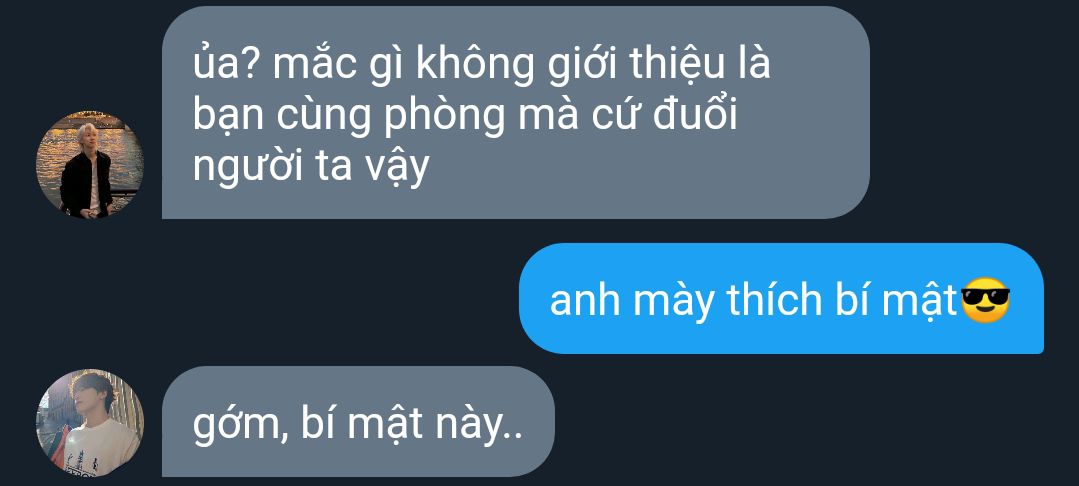Select the blue 'anh mày thích bí mật' bubble
The width and height of the screenshot is (1079, 486).
(x=781, y=298)
